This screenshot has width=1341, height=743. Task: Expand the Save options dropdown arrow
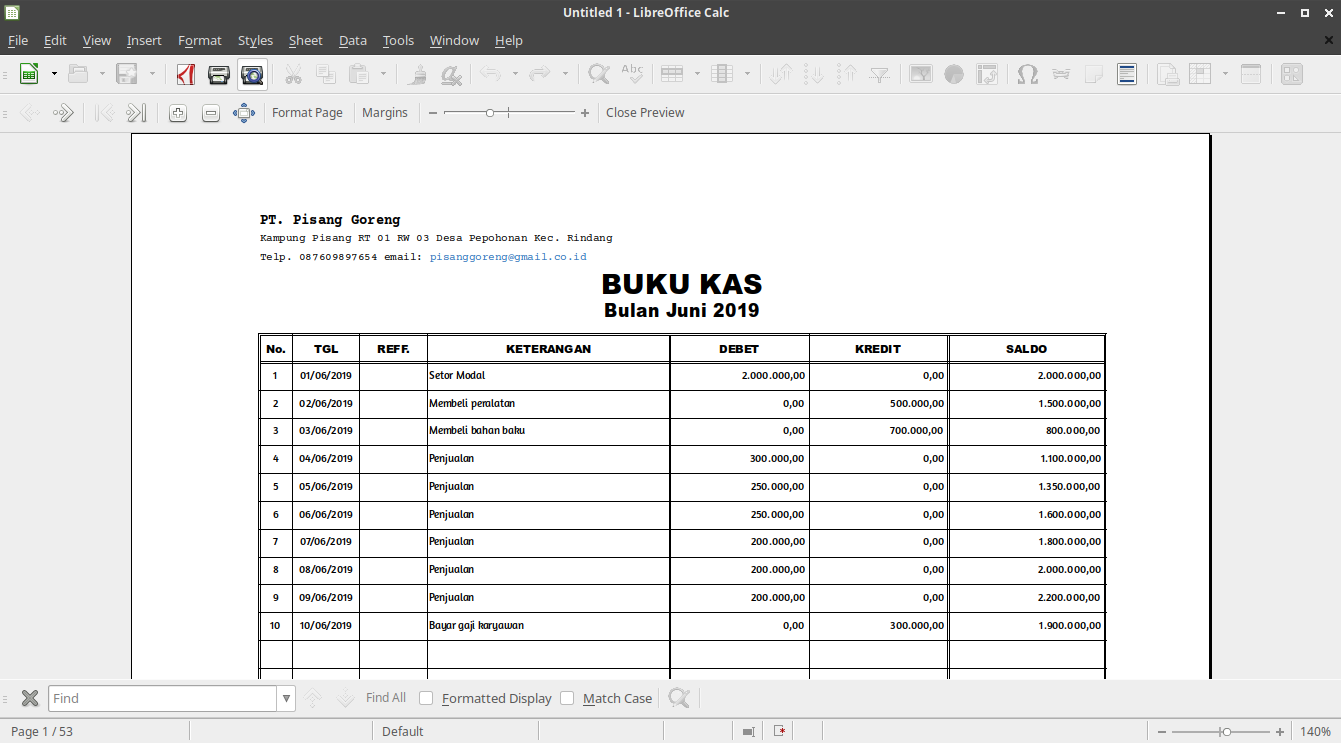(x=152, y=74)
